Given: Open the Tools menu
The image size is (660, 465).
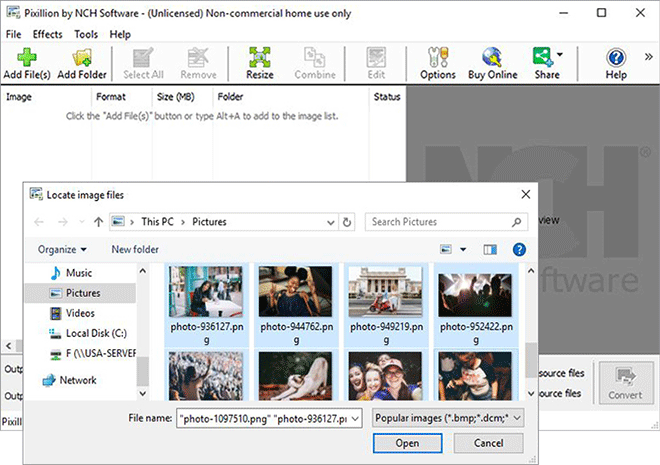Looking at the screenshot, I should (x=86, y=34).
